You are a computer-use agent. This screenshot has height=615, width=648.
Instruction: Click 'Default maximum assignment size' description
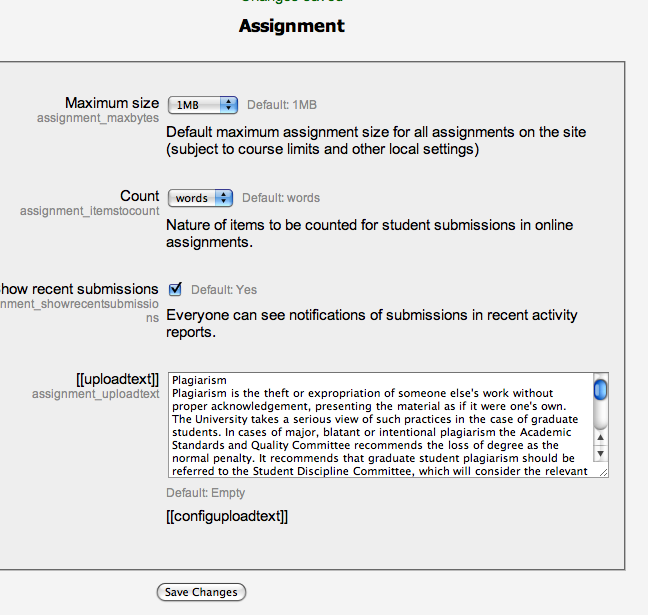click(x=376, y=141)
